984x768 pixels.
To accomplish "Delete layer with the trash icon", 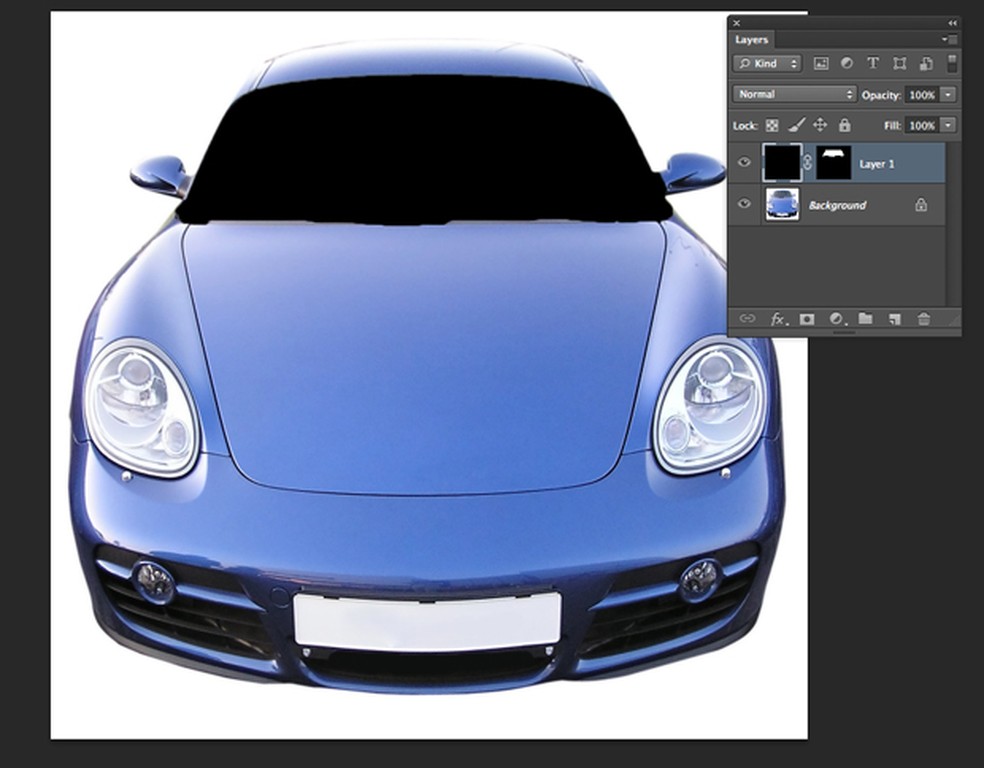I will pos(924,319).
